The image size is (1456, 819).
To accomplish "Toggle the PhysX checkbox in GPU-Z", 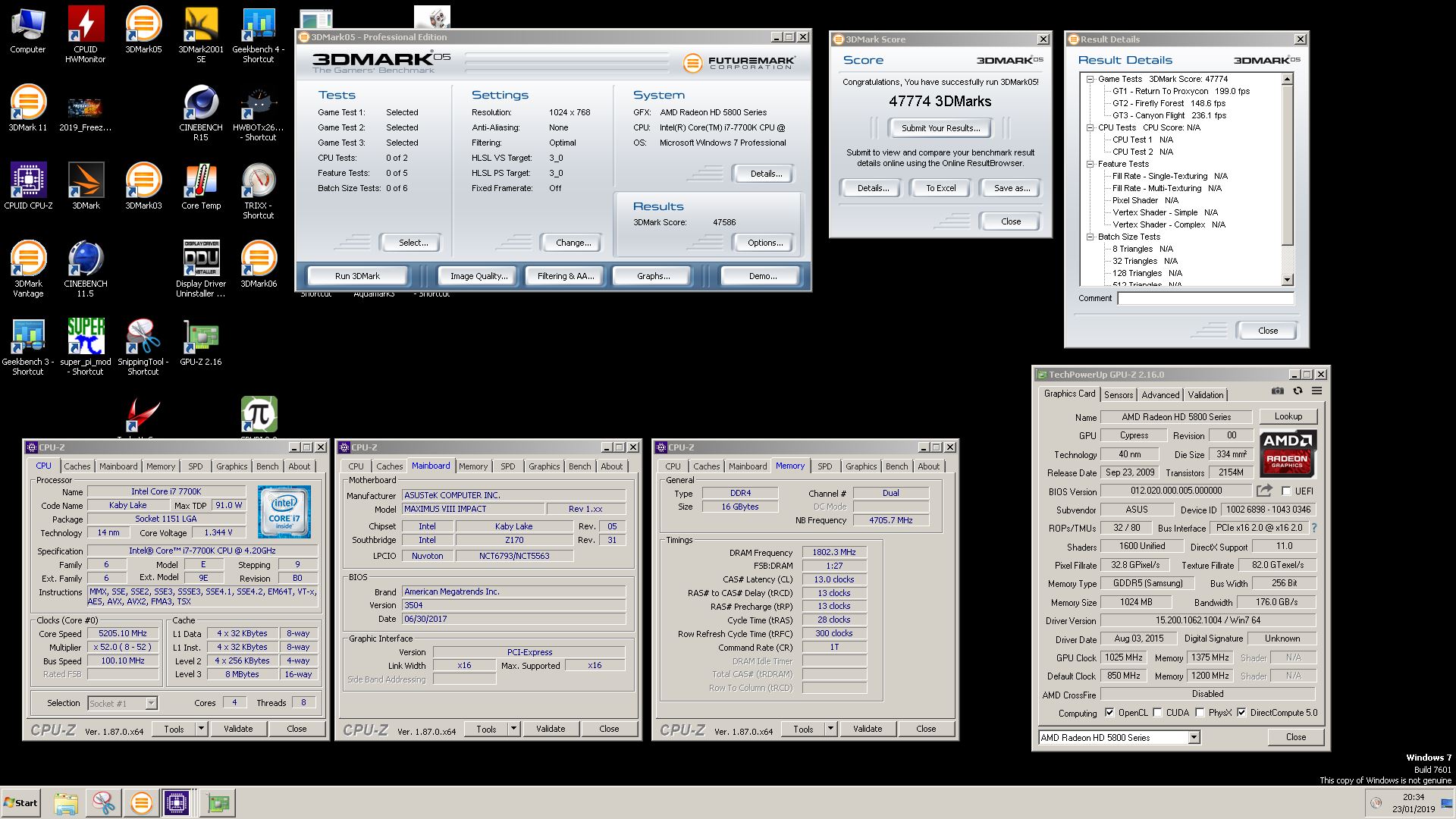I will click(1200, 713).
